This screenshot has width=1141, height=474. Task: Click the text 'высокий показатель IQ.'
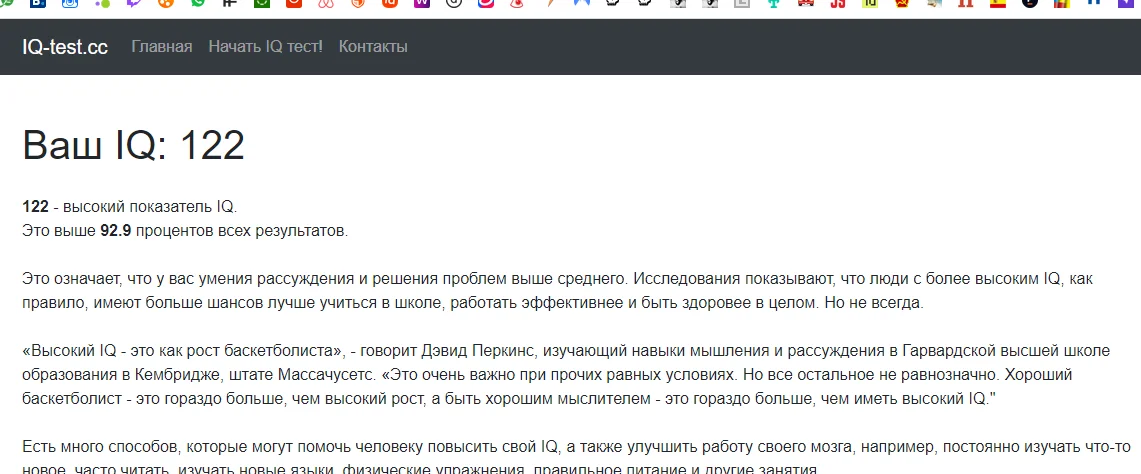coord(150,208)
